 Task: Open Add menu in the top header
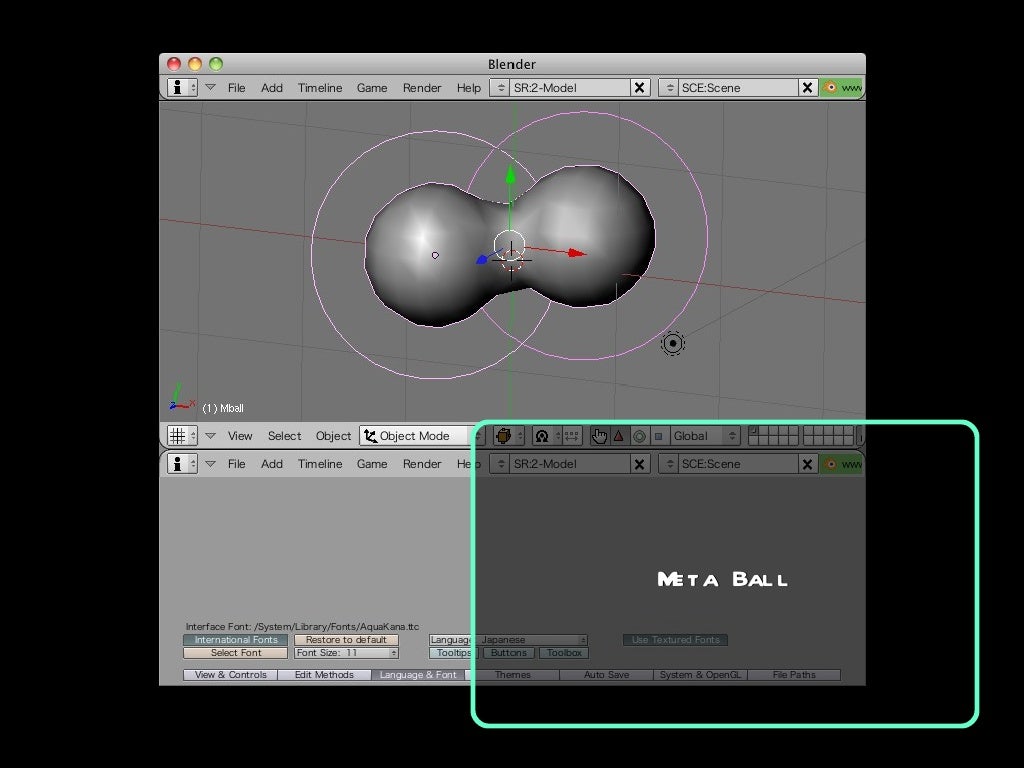click(272, 88)
